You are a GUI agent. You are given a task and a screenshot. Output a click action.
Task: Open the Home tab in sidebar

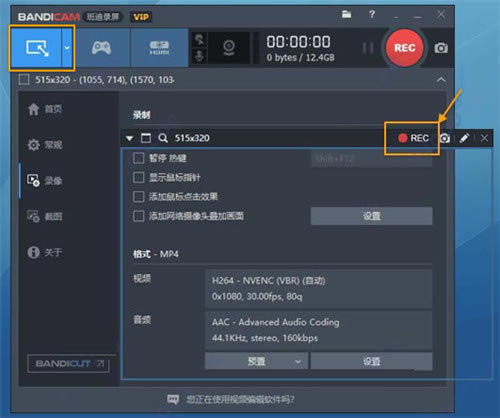[x=45, y=109]
